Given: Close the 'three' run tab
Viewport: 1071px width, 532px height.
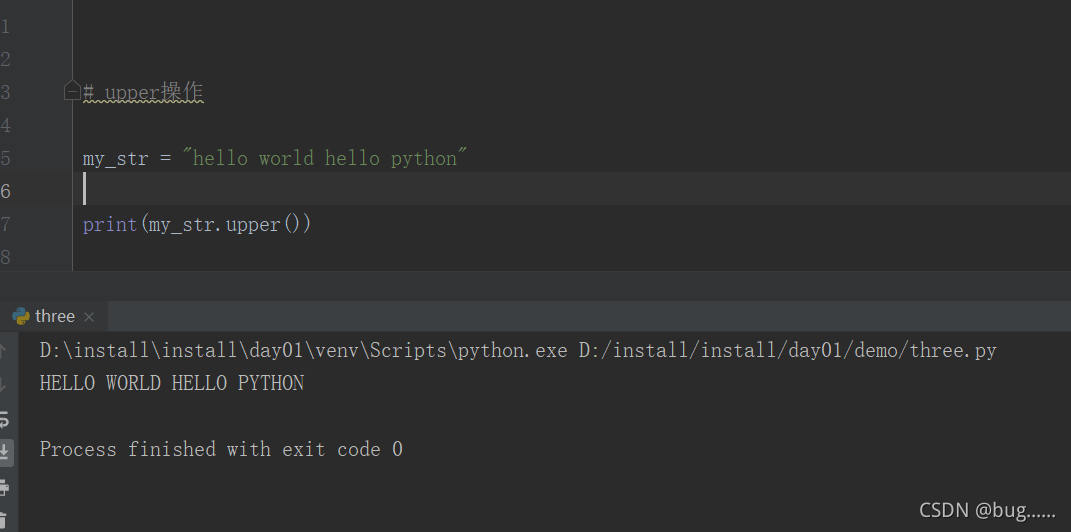Looking at the screenshot, I should (89, 317).
